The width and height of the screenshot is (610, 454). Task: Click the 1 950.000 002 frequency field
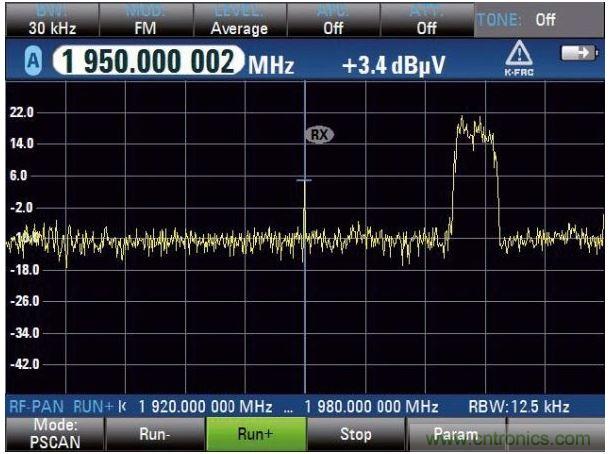pyautogui.click(x=148, y=65)
